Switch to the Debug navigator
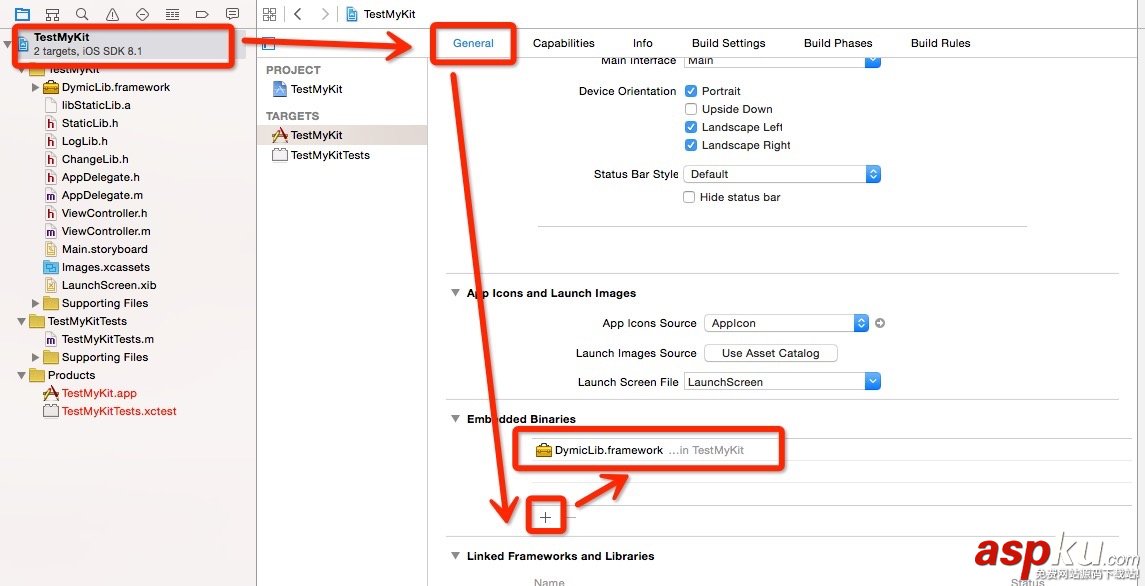 [x=172, y=15]
